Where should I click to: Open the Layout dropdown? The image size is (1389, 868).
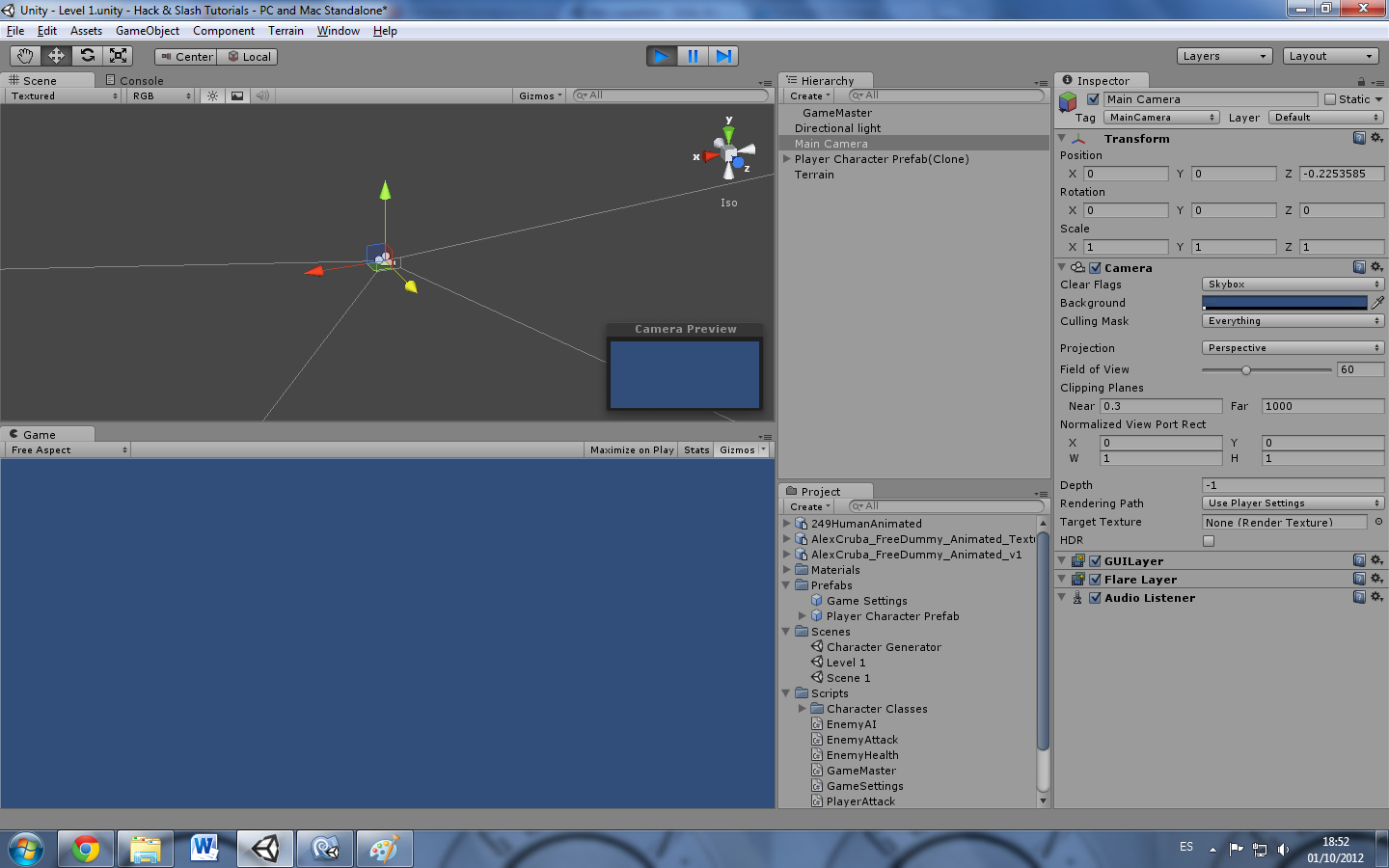[1331, 56]
